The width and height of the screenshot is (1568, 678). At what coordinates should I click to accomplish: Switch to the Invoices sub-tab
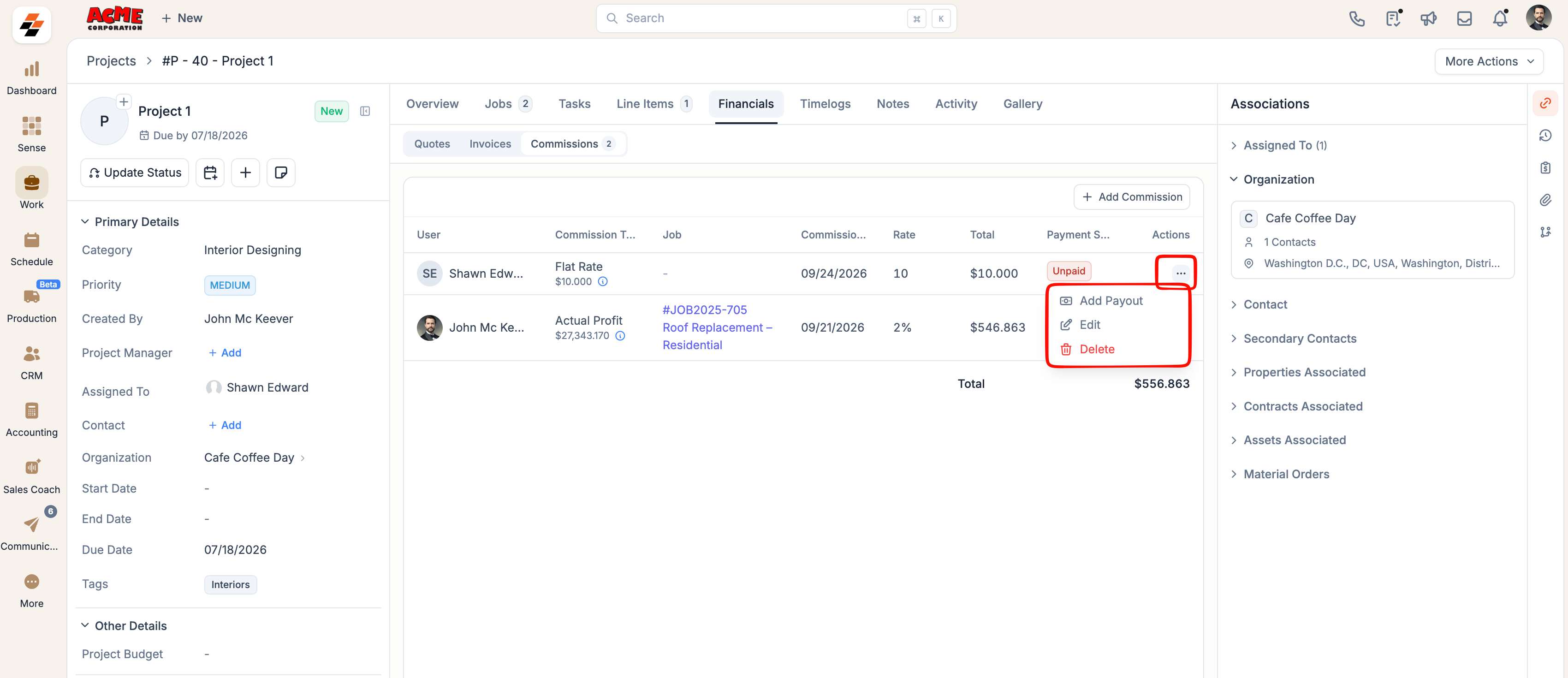pyautogui.click(x=490, y=144)
